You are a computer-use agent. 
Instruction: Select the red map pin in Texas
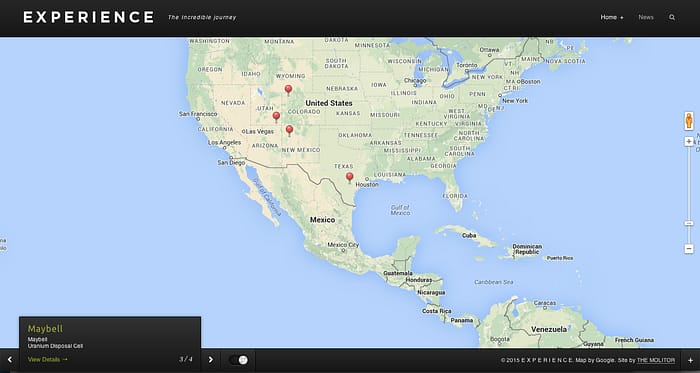click(x=350, y=178)
